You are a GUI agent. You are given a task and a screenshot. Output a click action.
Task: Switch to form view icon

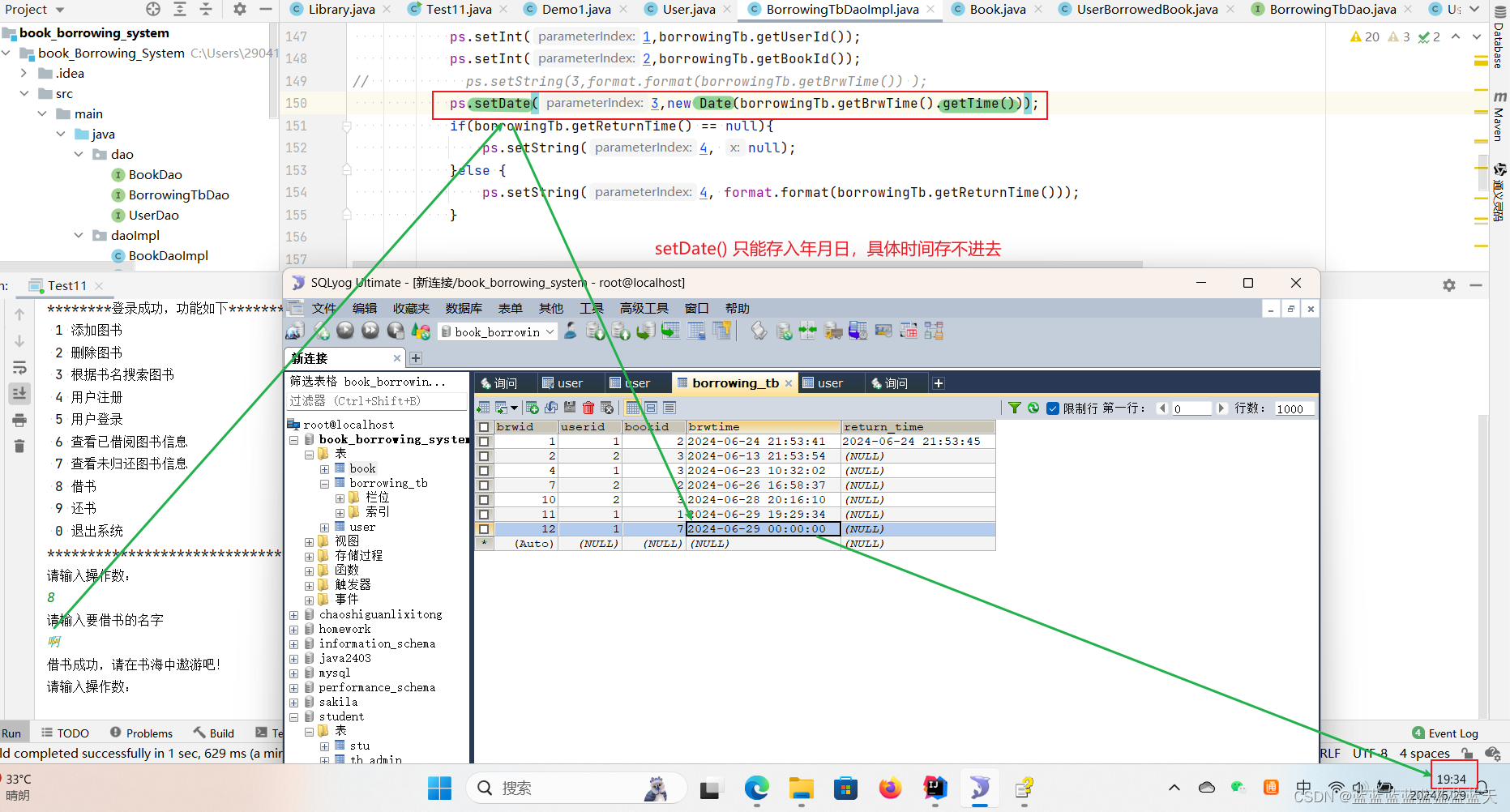point(651,408)
